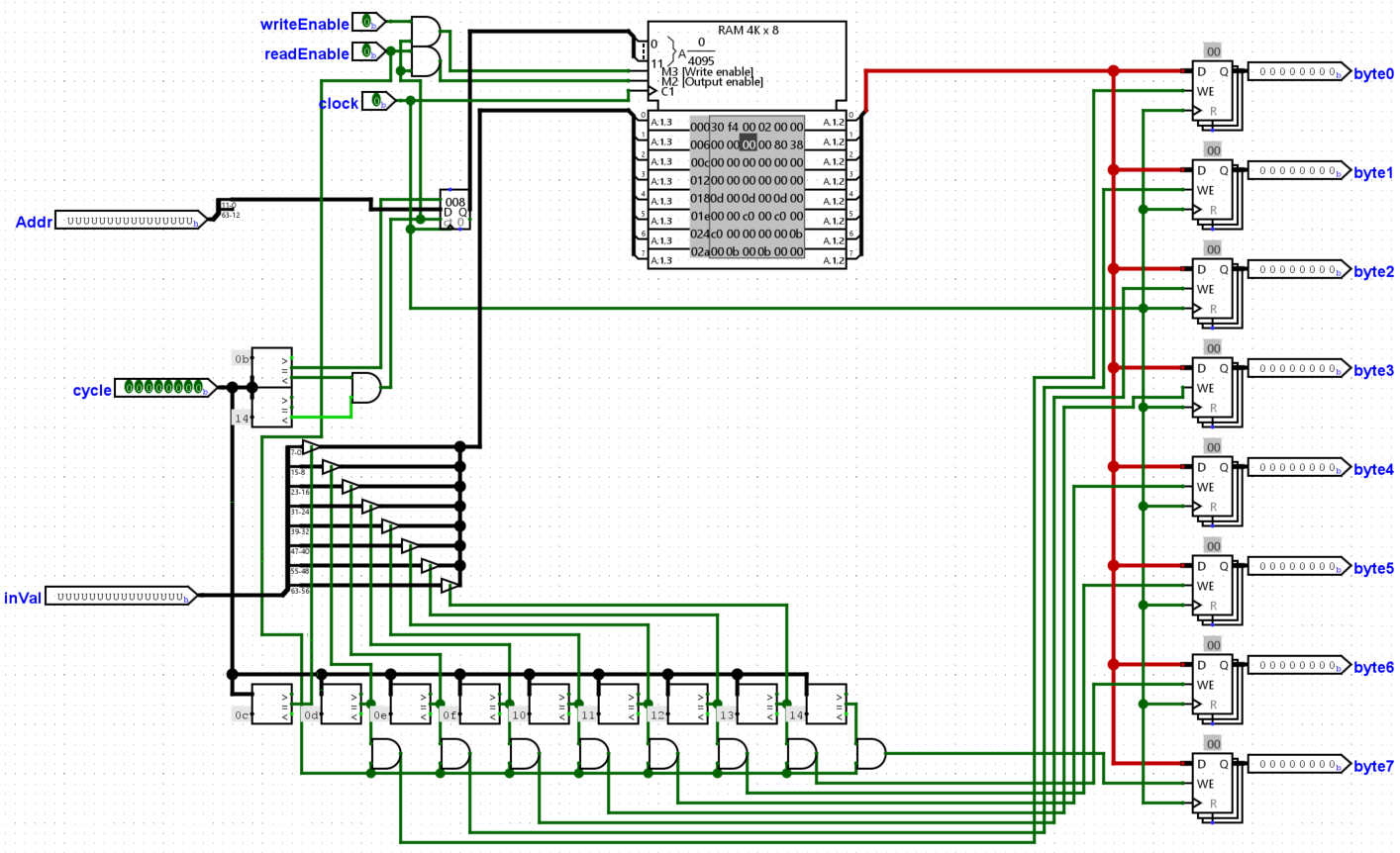Toggle the writeEnable input pin bit
The height and width of the screenshot is (853, 1400).
point(368,22)
